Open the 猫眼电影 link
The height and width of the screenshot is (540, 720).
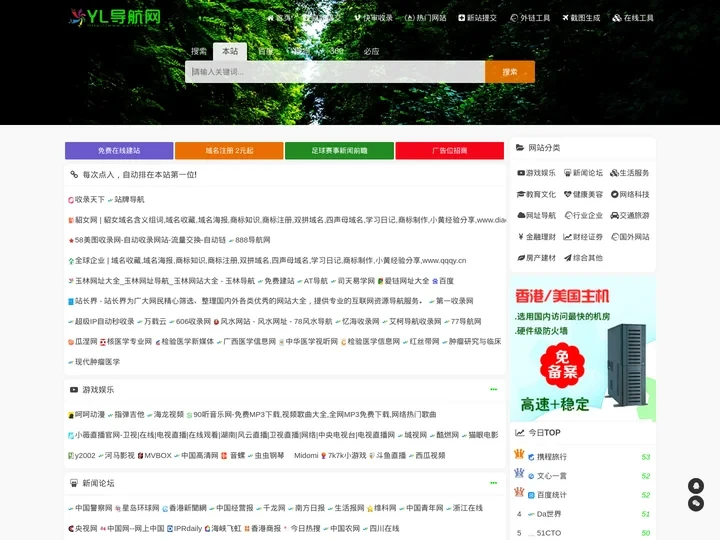[483, 435]
